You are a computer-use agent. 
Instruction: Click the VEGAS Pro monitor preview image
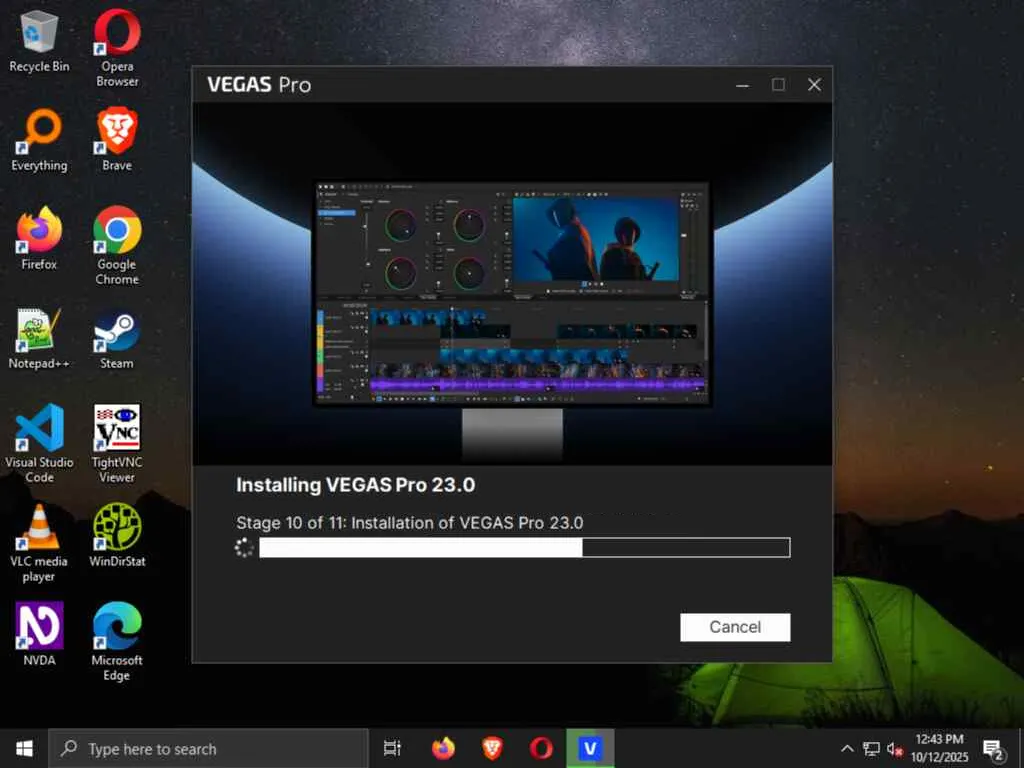coord(512,295)
